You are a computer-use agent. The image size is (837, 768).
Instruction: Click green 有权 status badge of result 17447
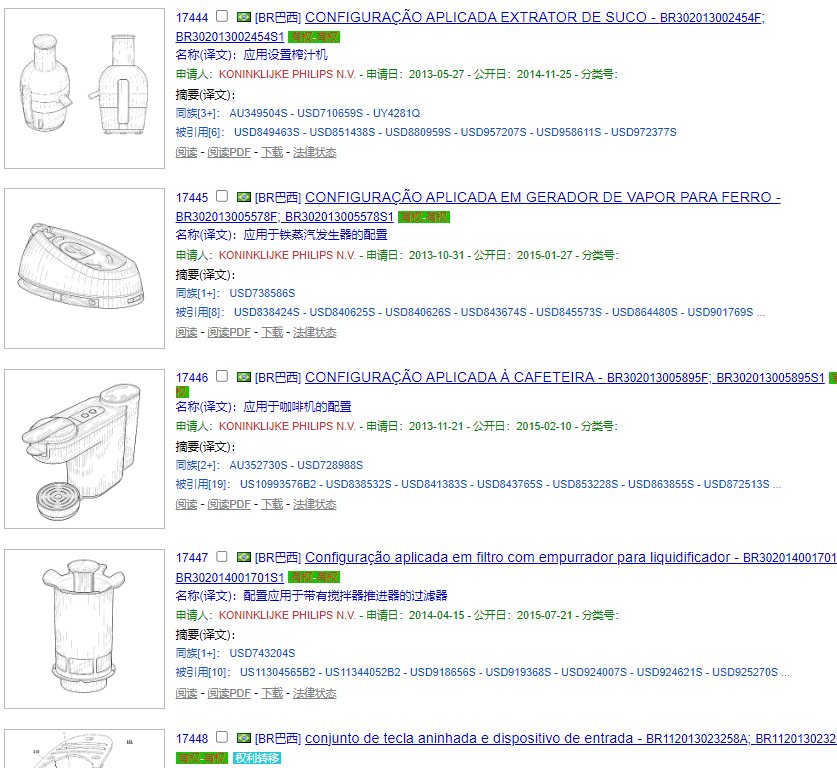coord(314,577)
